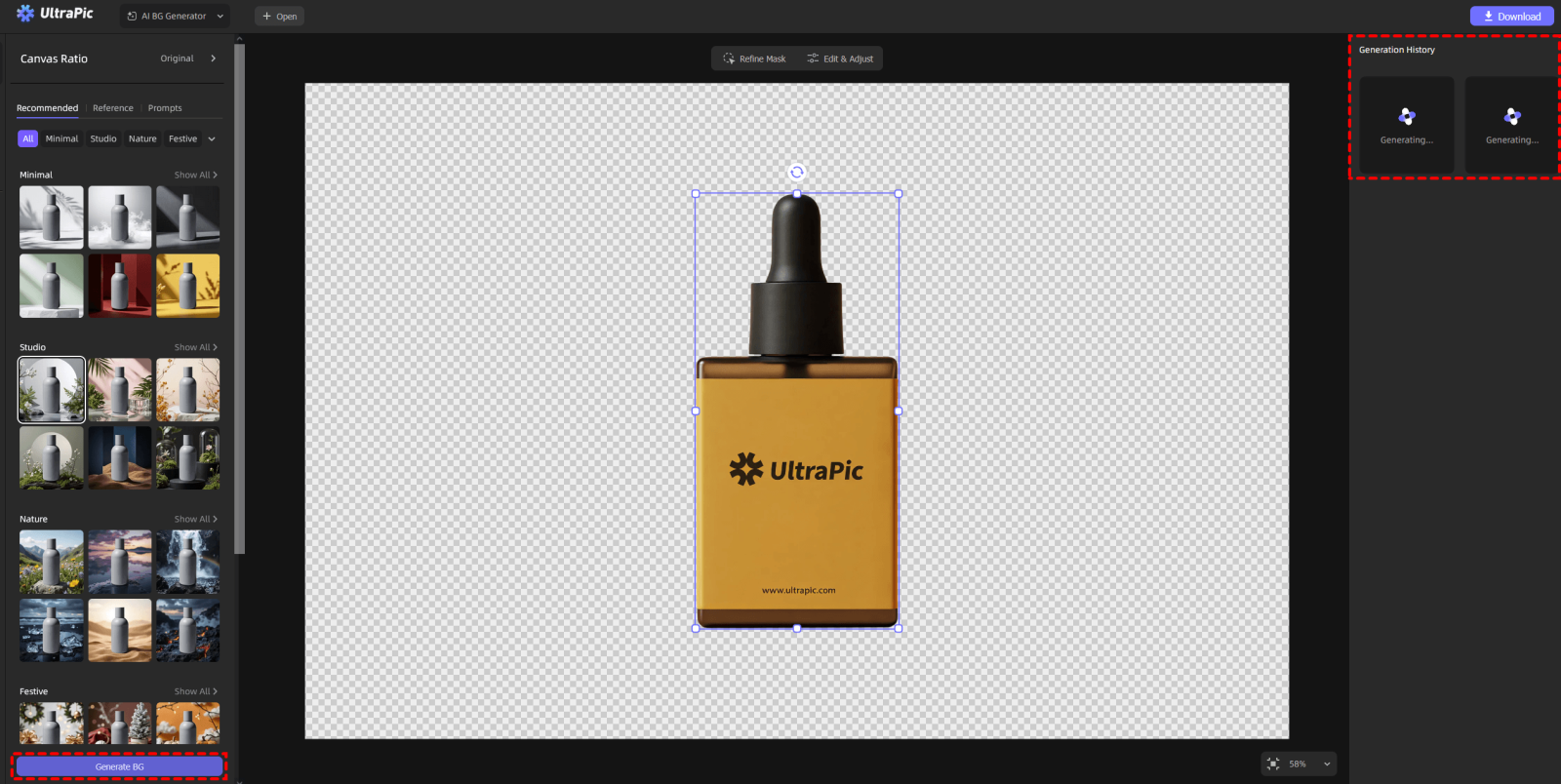
Task: Select the Refine Mask tool
Action: [754, 59]
